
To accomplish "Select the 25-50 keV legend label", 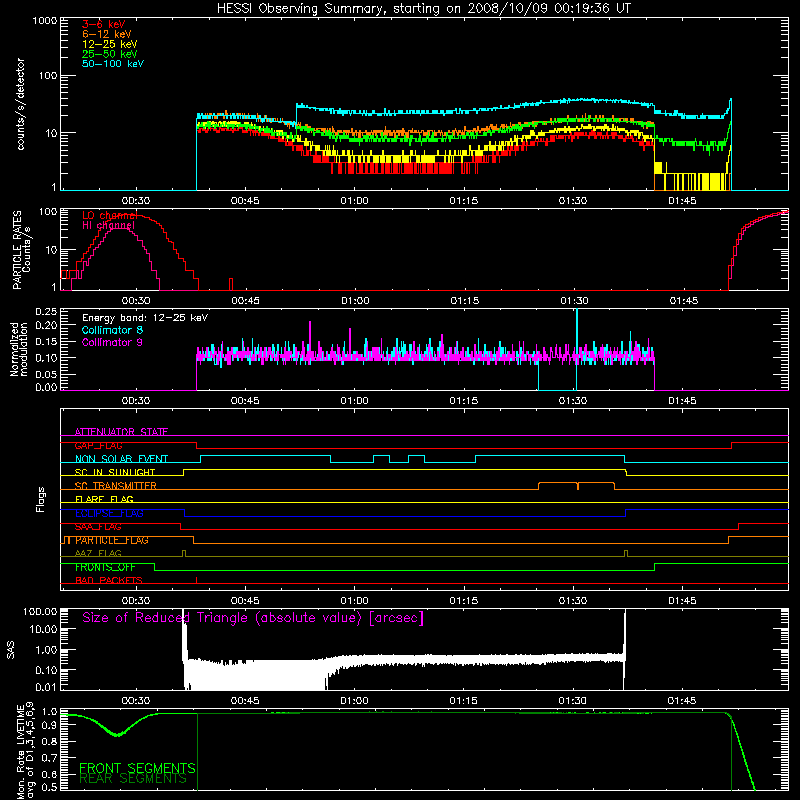I will (x=110, y=54).
